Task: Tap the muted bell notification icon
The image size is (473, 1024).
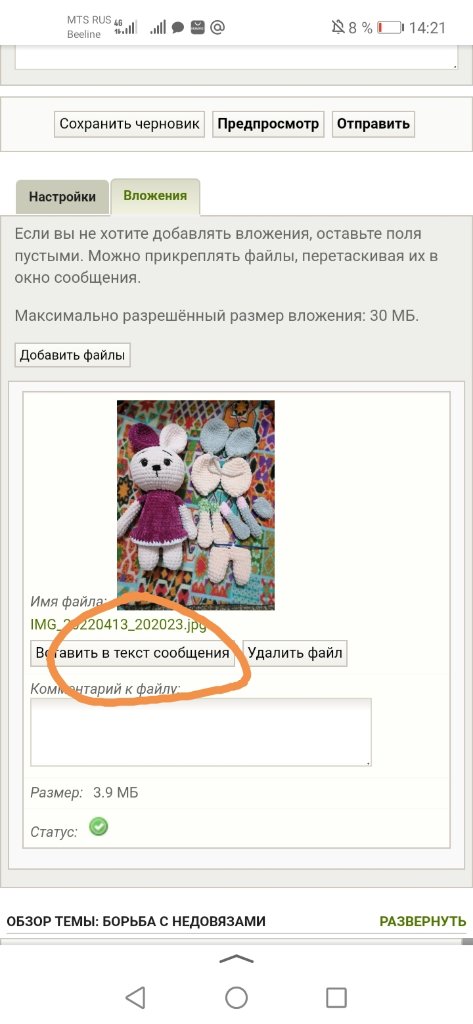Action: tap(338, 27)
